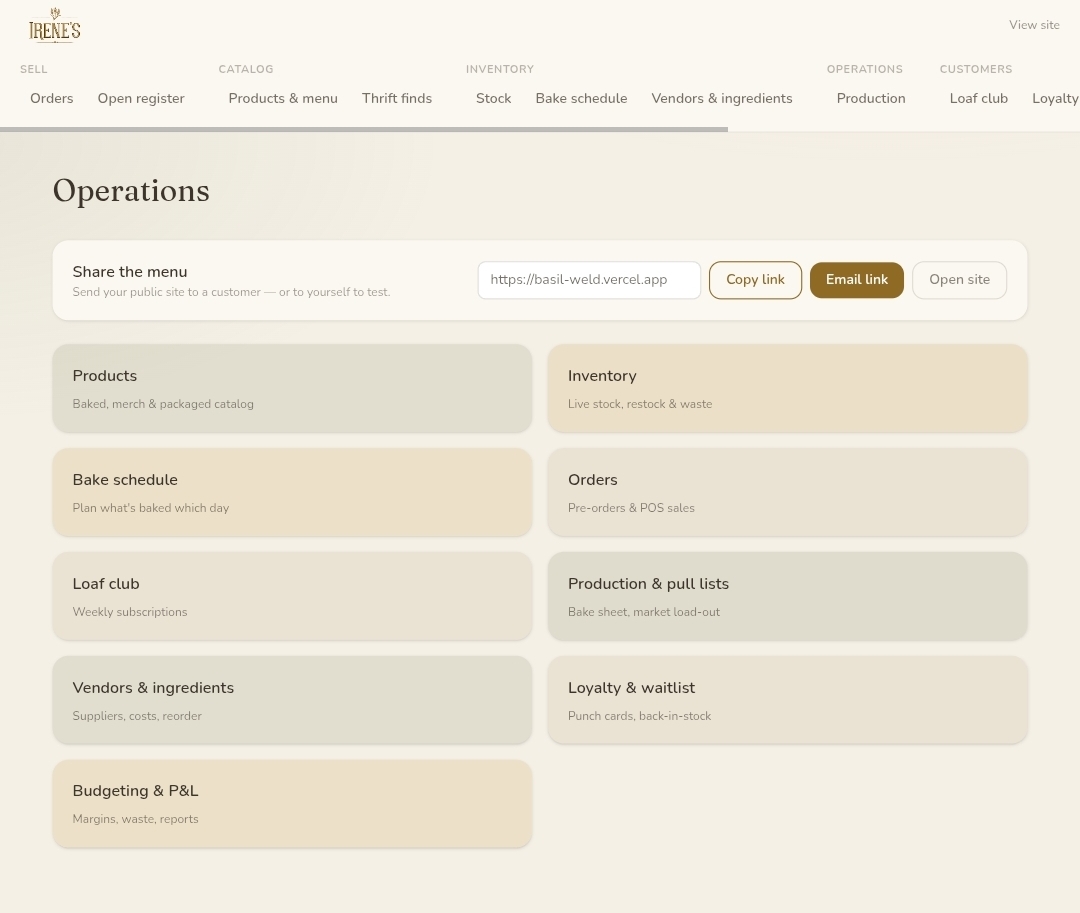Click the Email link button
Screen dimensions: 1080x913
coord(857,280)
